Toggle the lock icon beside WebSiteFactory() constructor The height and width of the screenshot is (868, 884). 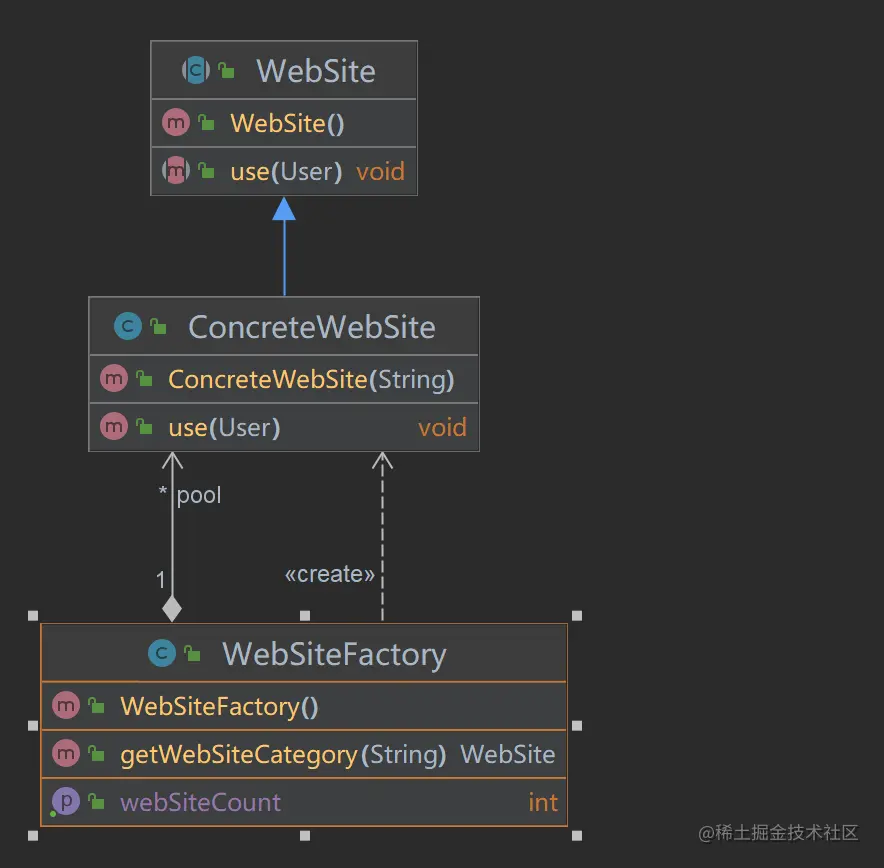coord(96,706)
